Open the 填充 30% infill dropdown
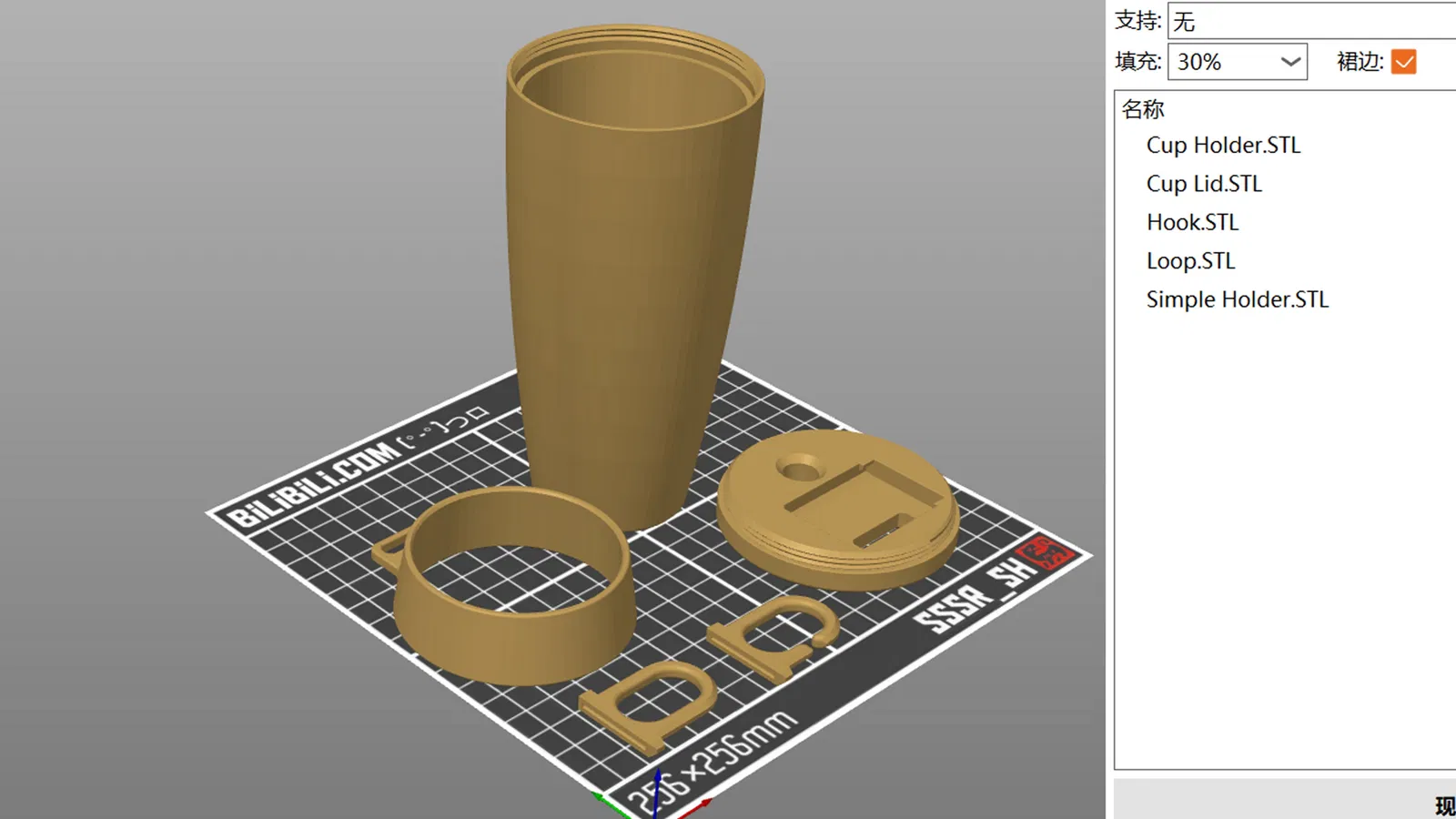The image size is (1456, 819). click(1238, 62)
